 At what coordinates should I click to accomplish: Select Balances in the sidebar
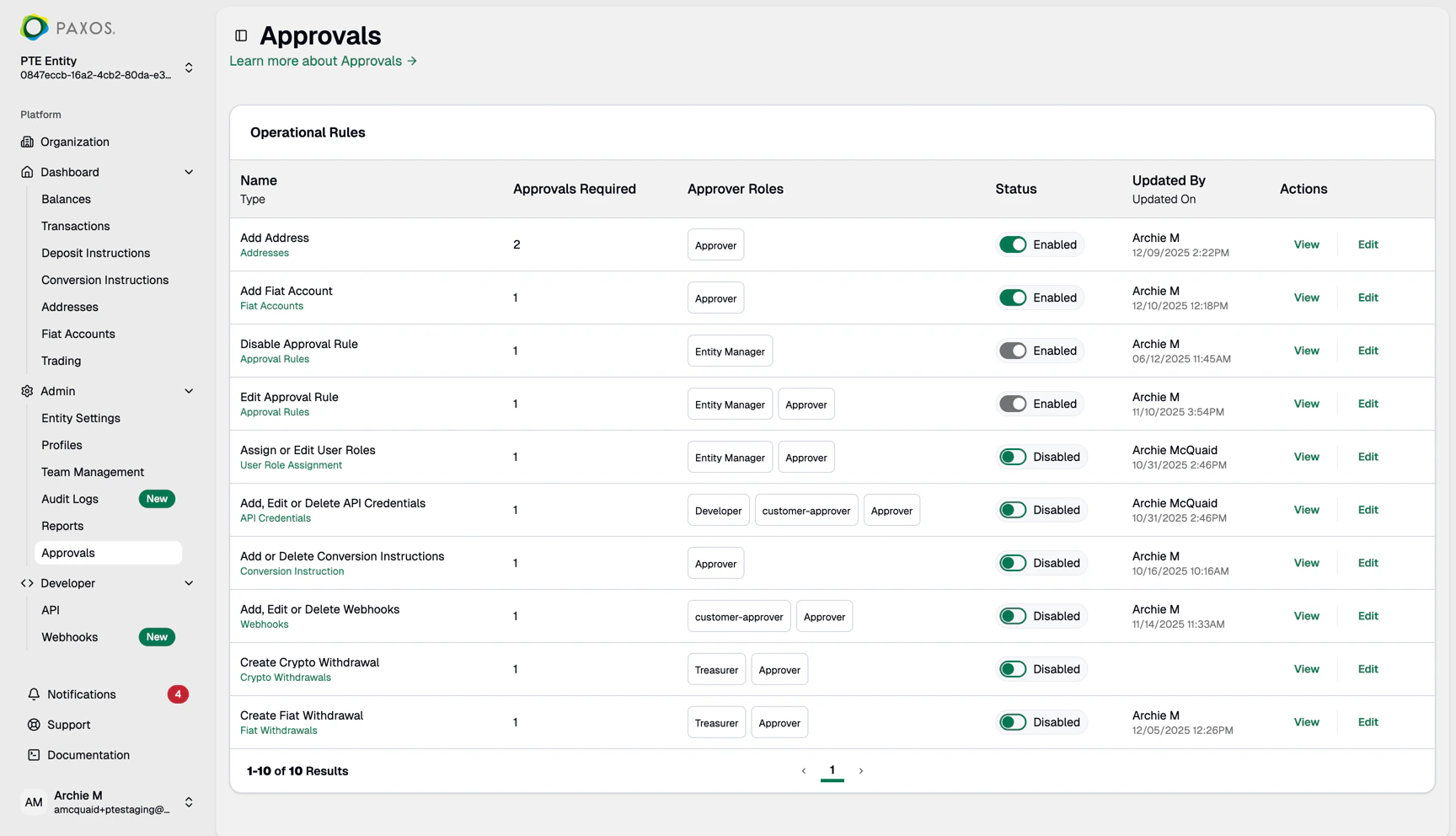tap(66, 199)
